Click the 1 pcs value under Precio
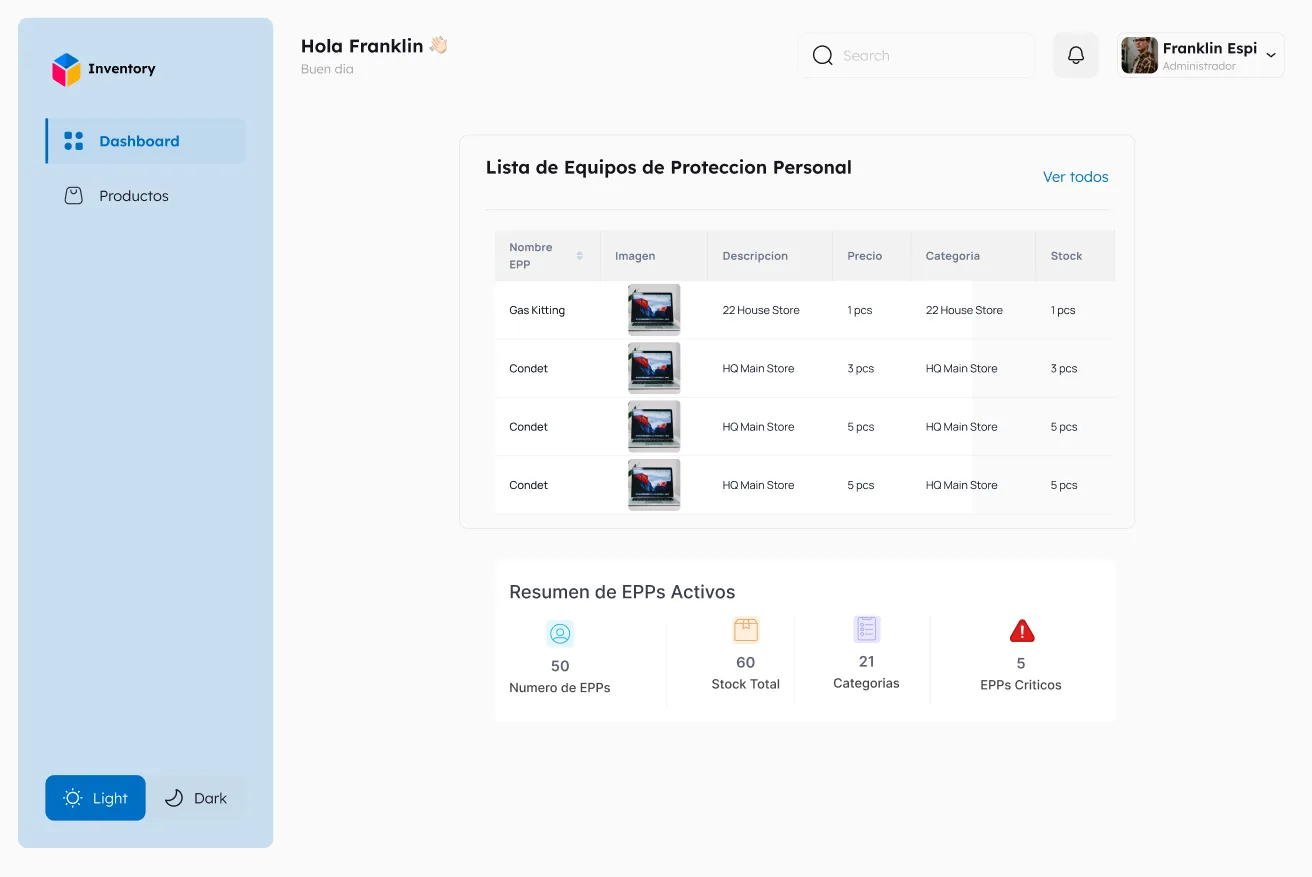 [x=860, y=310]
